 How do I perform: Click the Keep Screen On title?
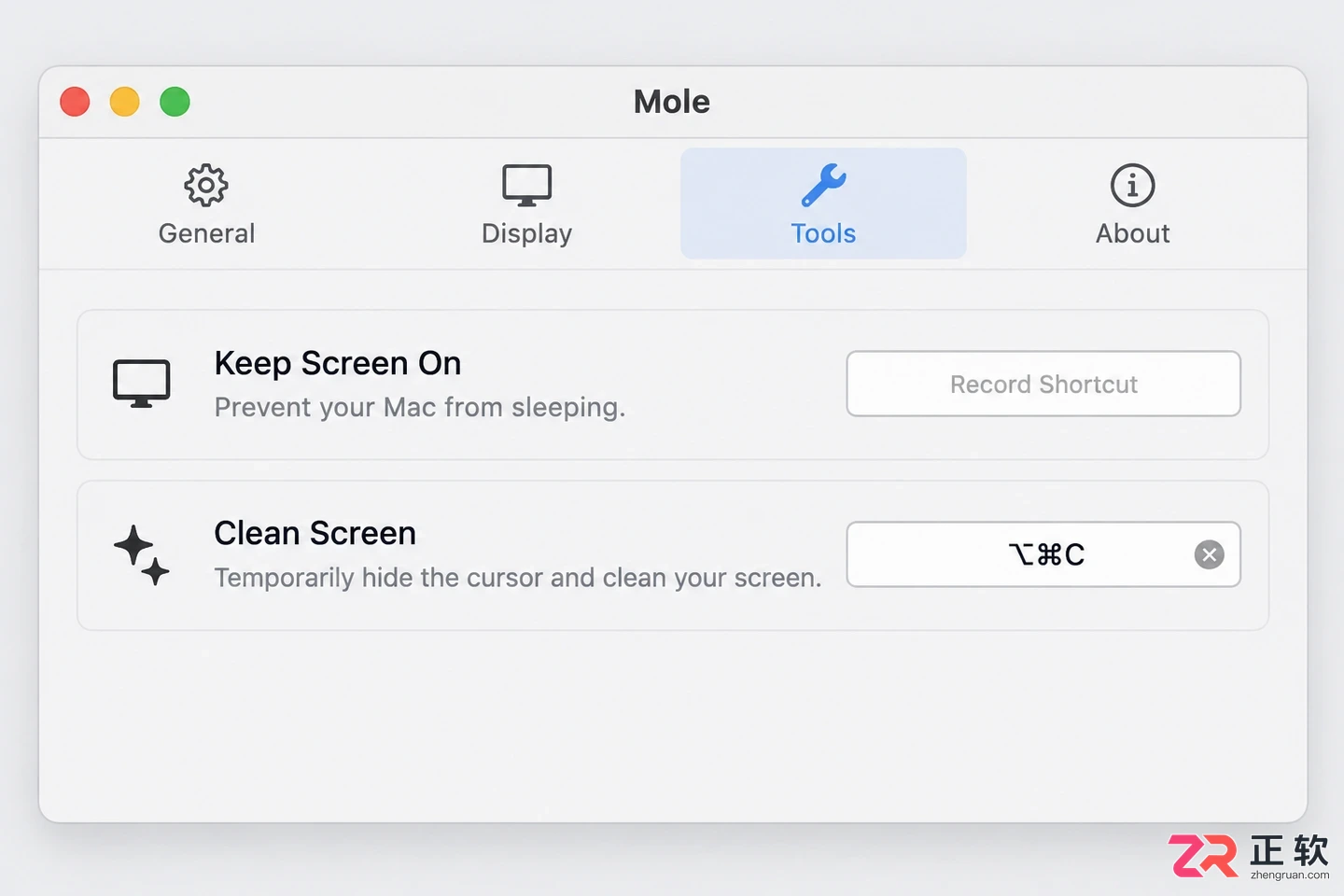click(x=338, y=363)
